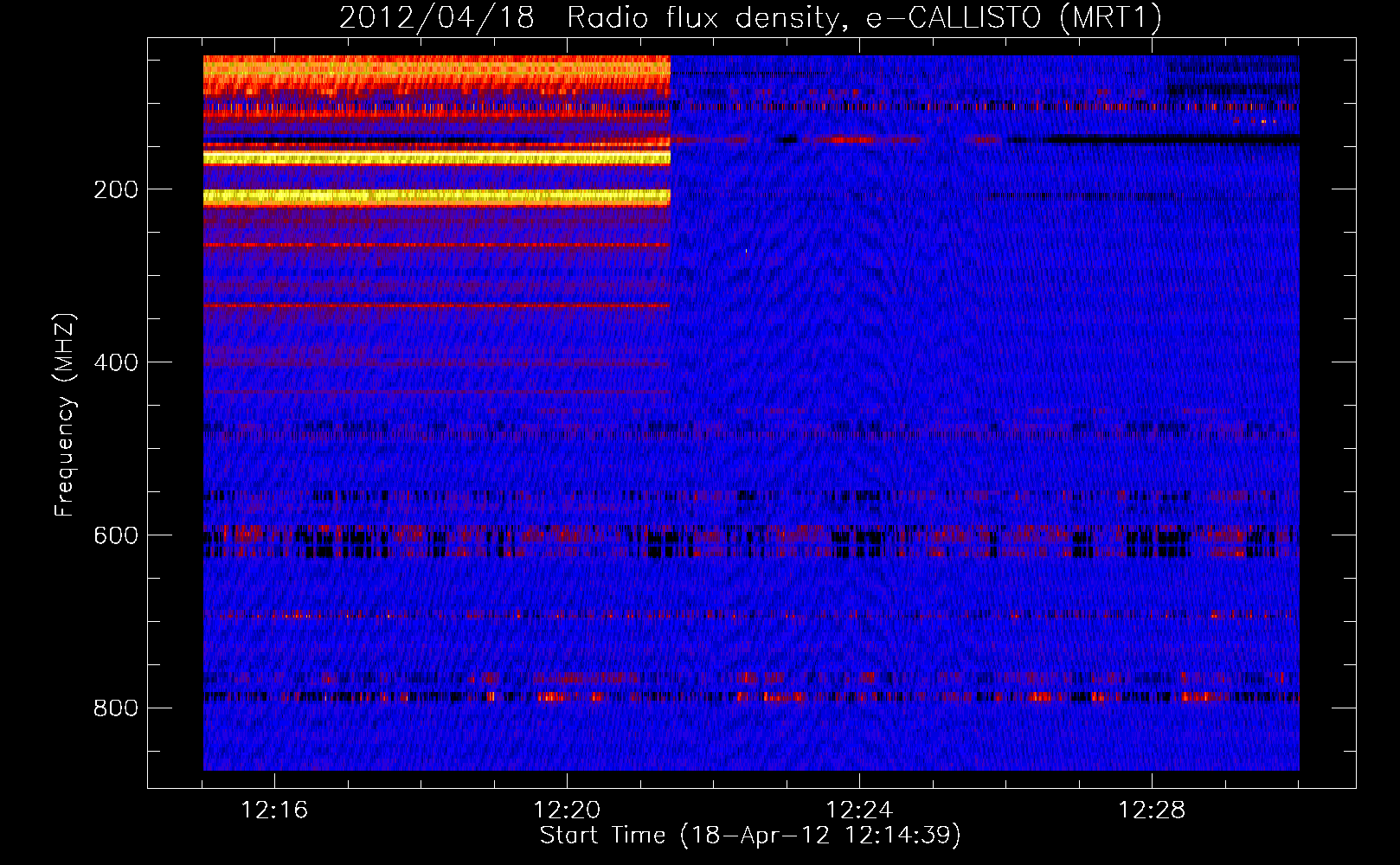This screenshot has width=1400, height=865.
Task: Click the 12:28 time tick label
Action: (1152, 811)
